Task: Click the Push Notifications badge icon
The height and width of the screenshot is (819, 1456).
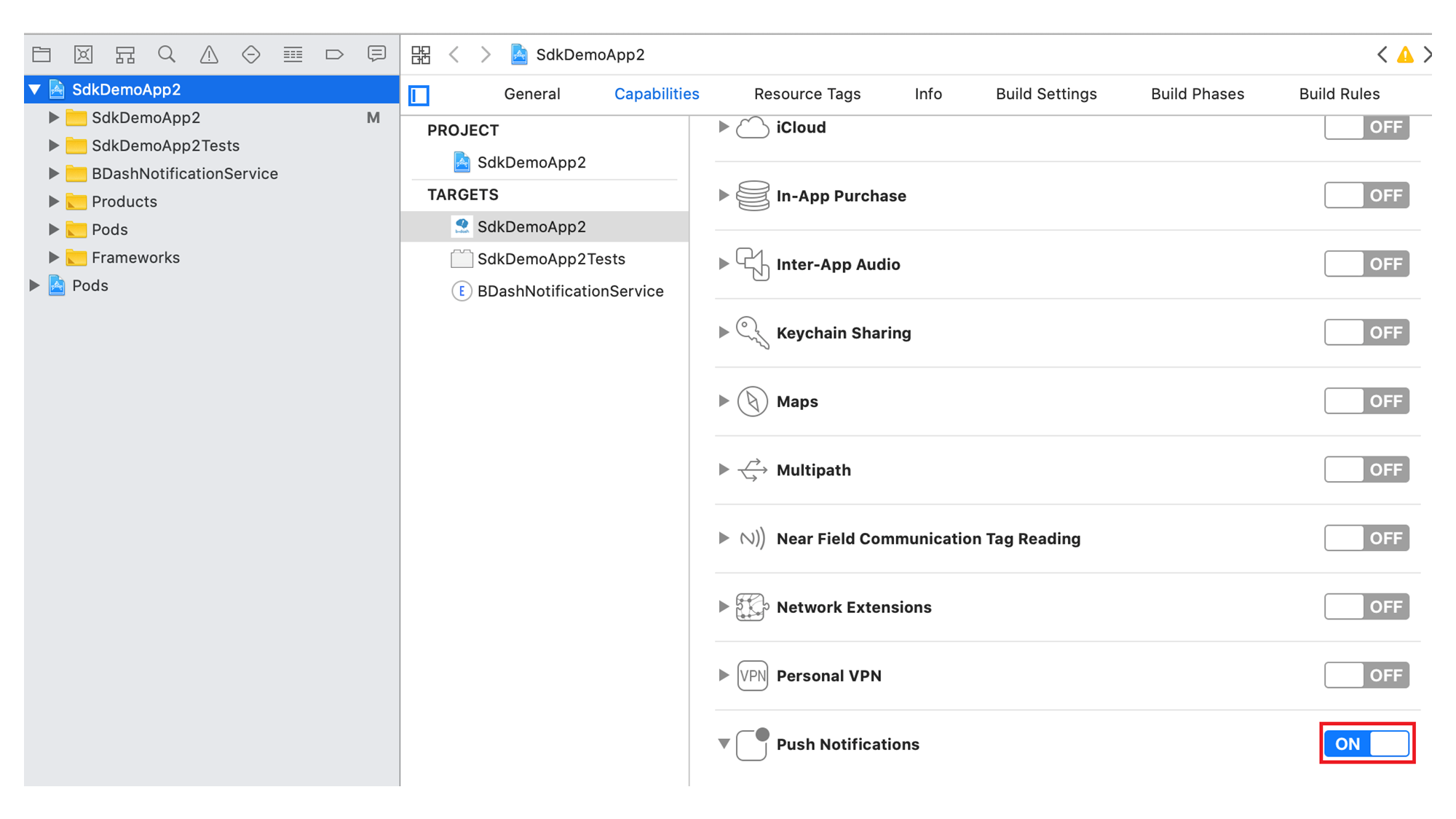Action: pos(752,744)
